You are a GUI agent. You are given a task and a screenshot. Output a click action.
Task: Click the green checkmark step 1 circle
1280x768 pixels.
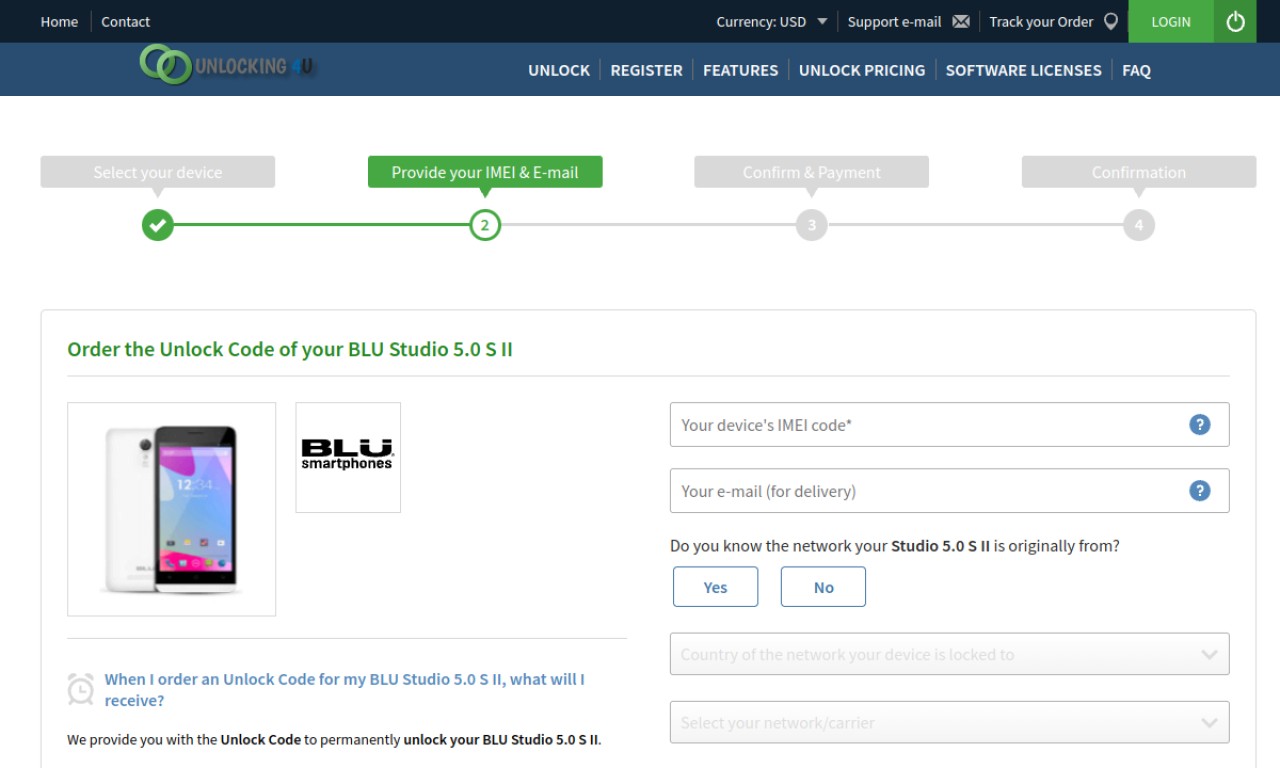(x=157, y=225)
